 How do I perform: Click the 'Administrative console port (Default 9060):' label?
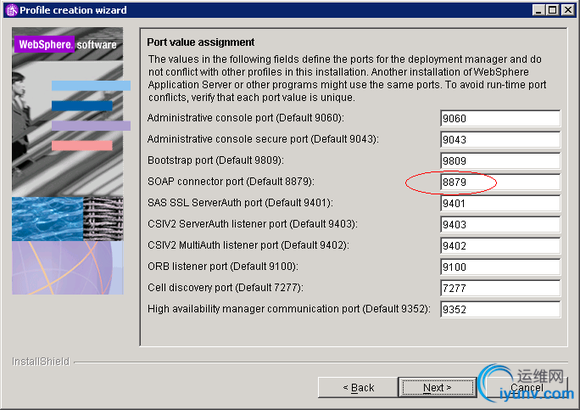coord(246,118)
